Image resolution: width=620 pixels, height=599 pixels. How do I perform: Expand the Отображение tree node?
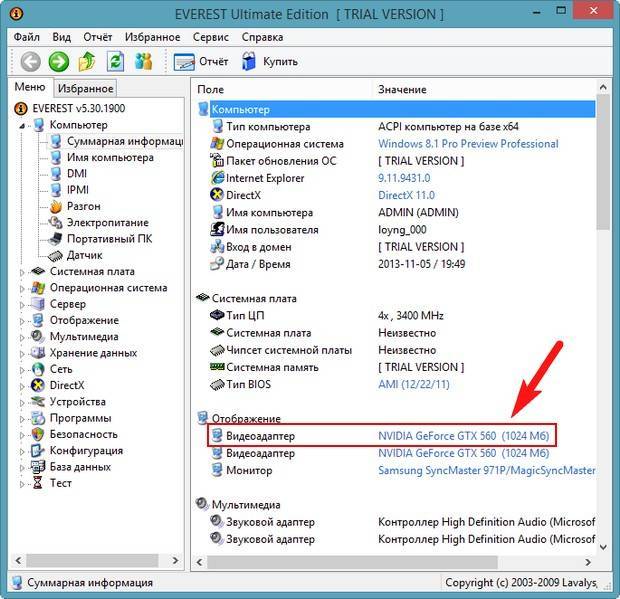coord(22,321)
